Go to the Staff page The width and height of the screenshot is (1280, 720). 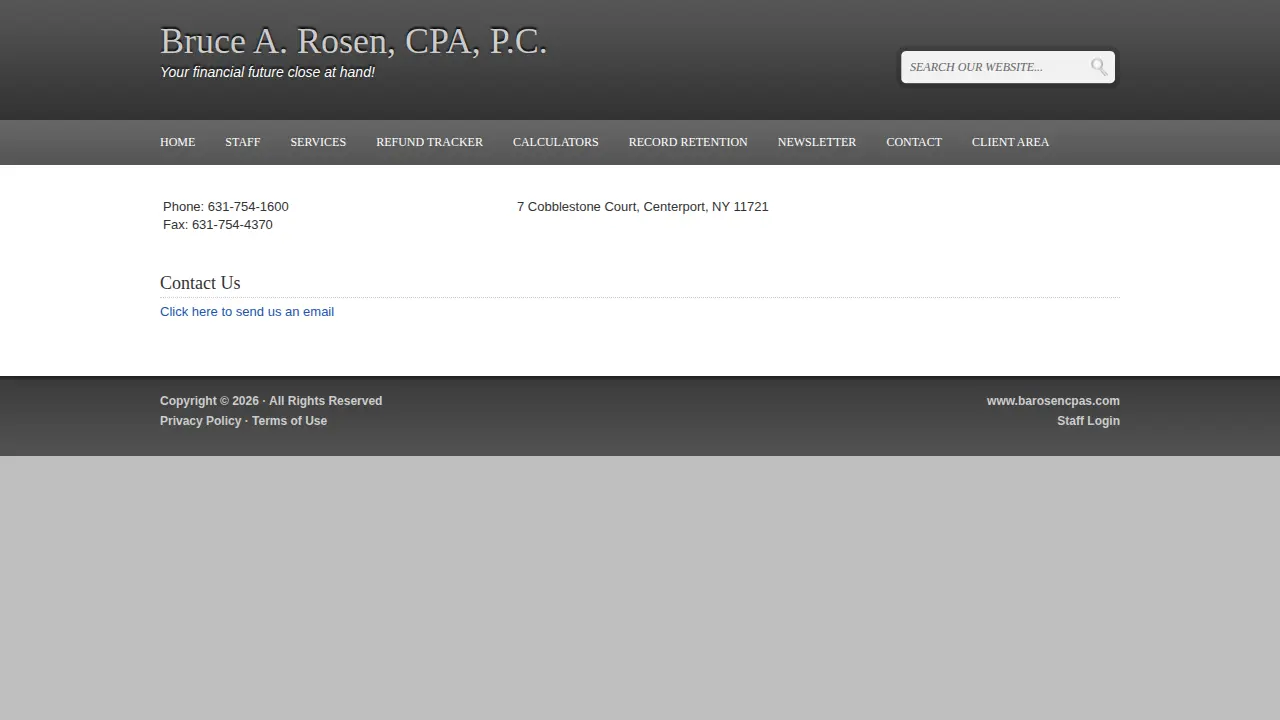click(x=243, y=142)
